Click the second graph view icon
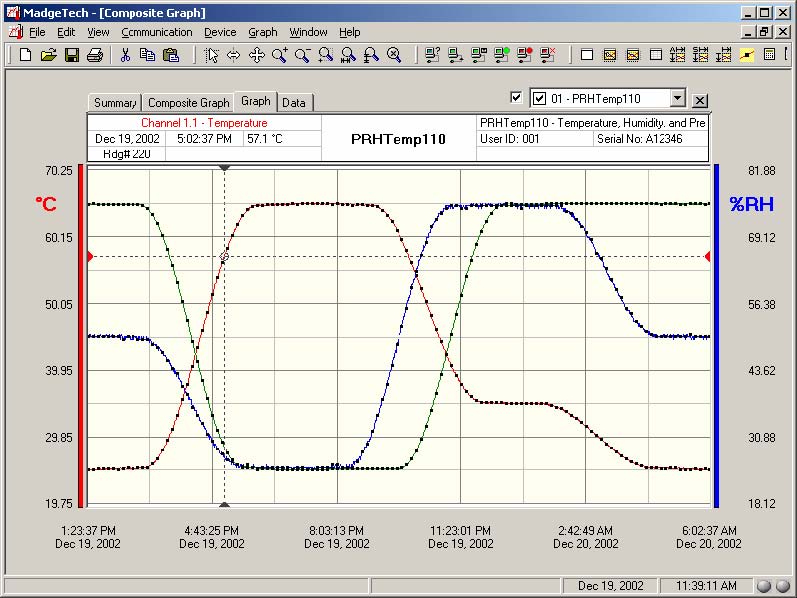The image size is (797, 598). point(632,54)
